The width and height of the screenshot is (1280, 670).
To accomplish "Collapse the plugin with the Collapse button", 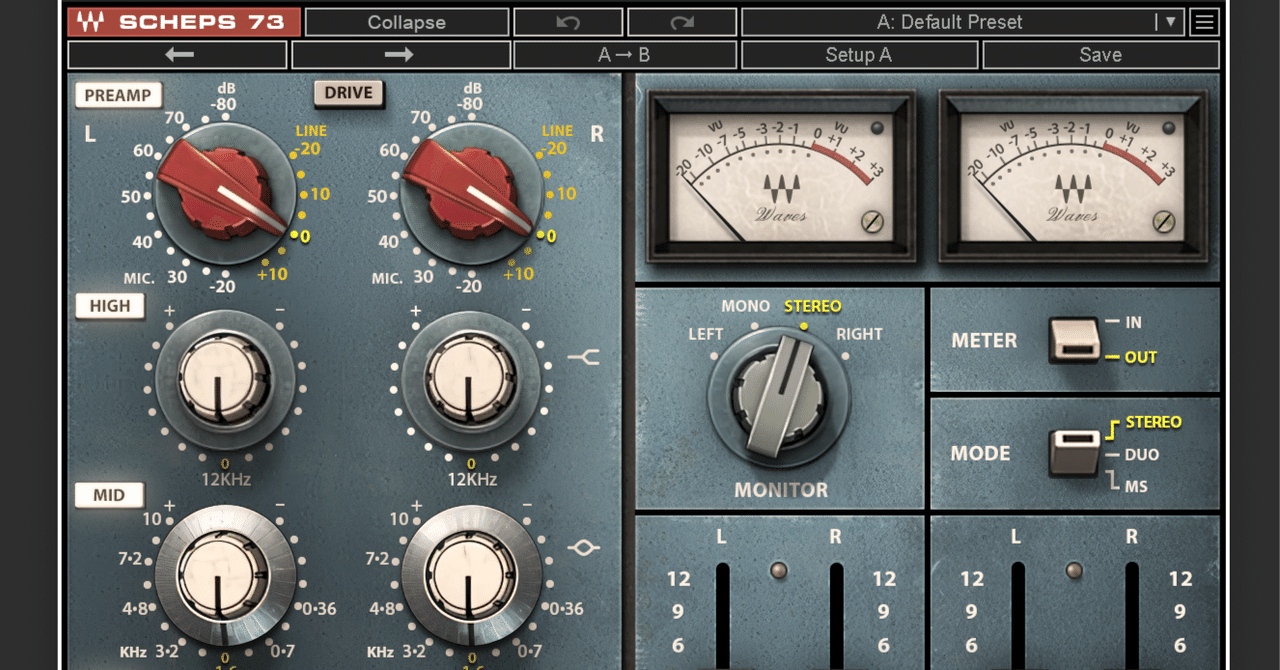I will (406, 21).
